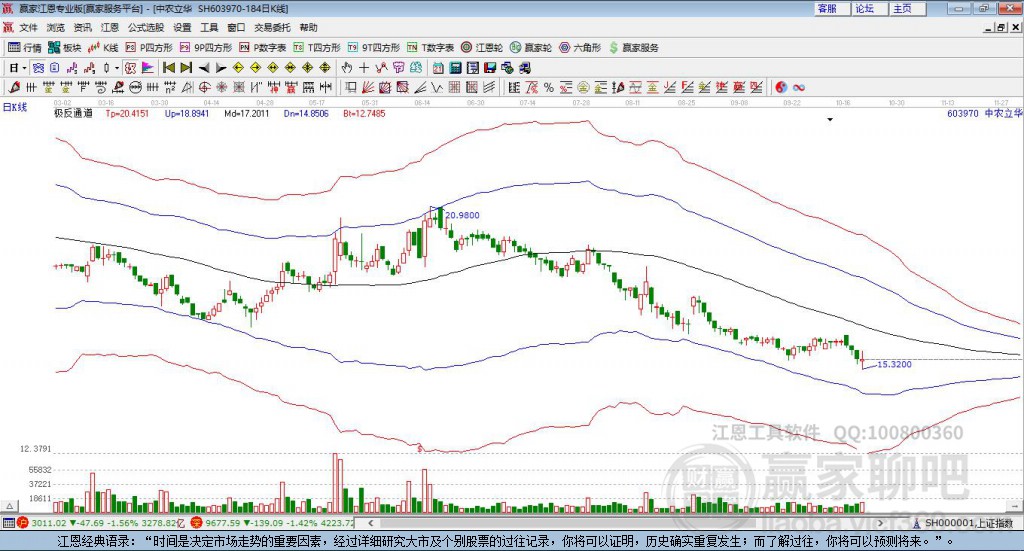This screenshot has width=1024, height=551.
Task: Open the 交易委托 menu
Action: [272, 27]
